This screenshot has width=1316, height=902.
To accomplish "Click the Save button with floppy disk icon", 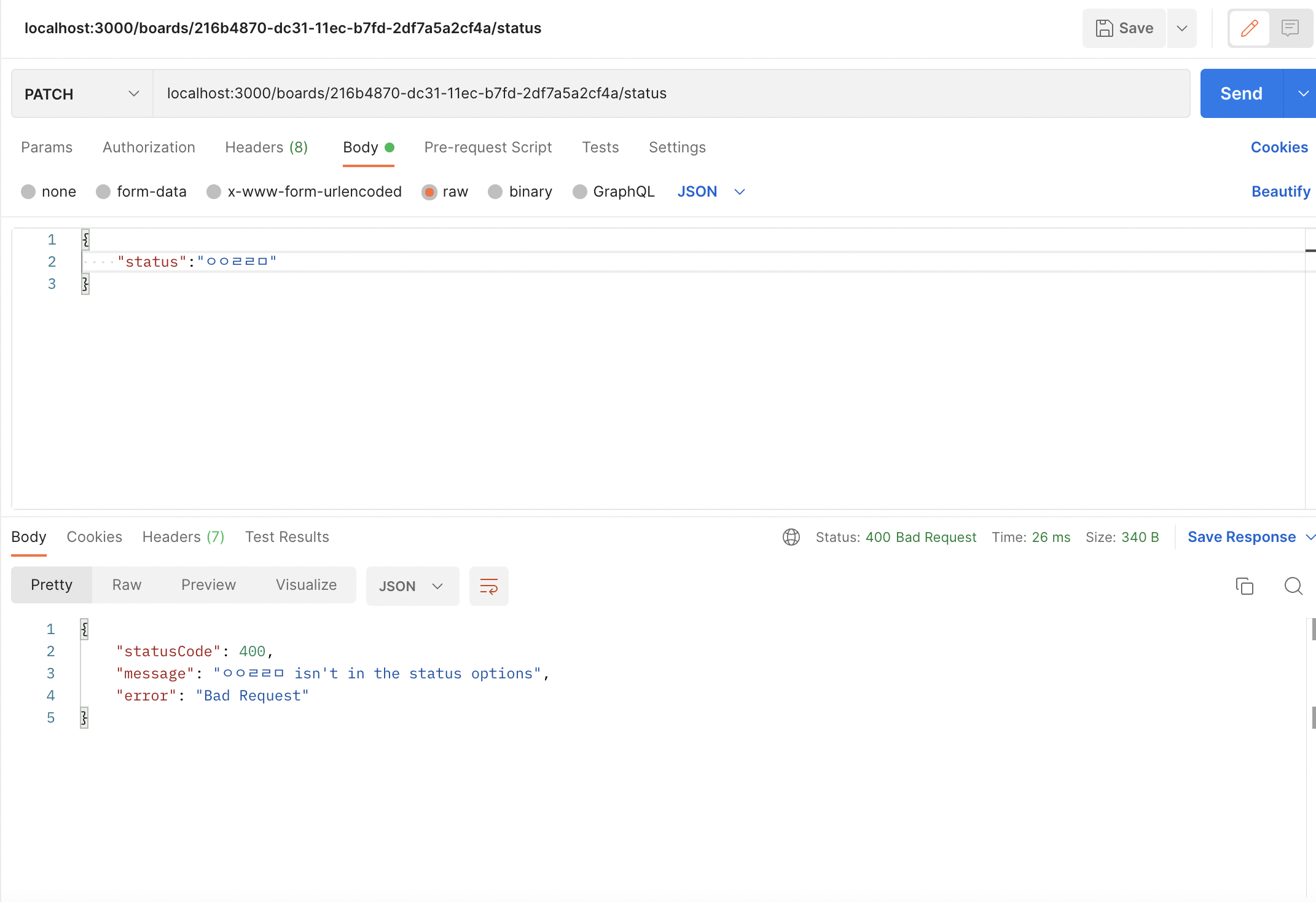I will pyautogui.click(x=1124, y=28).
